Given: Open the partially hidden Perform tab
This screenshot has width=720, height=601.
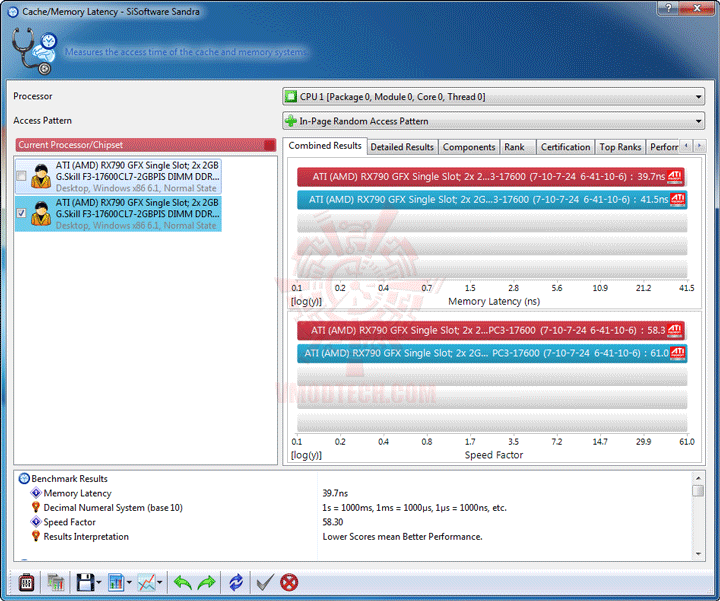Looking at the screenshot, I should point(664,147).
